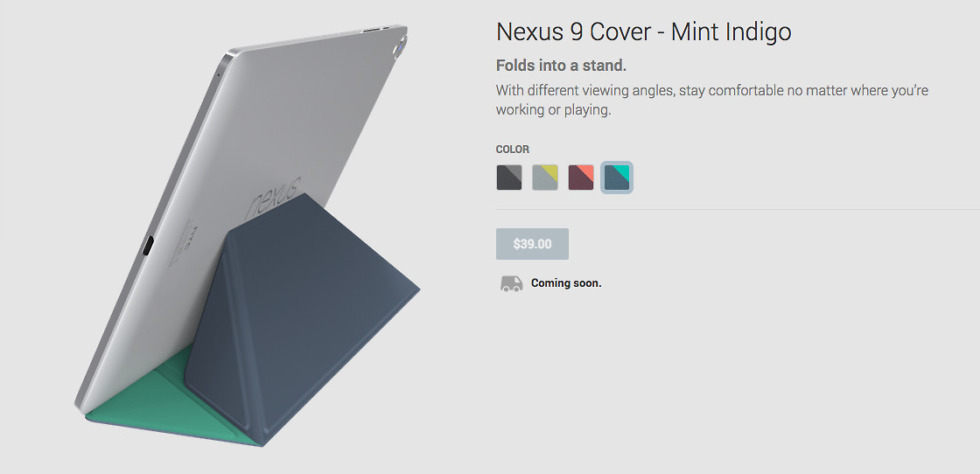This screenshot has width=980, height=474.
Task: Click the HTC logo on the tablet
Action: pos(188,240)
